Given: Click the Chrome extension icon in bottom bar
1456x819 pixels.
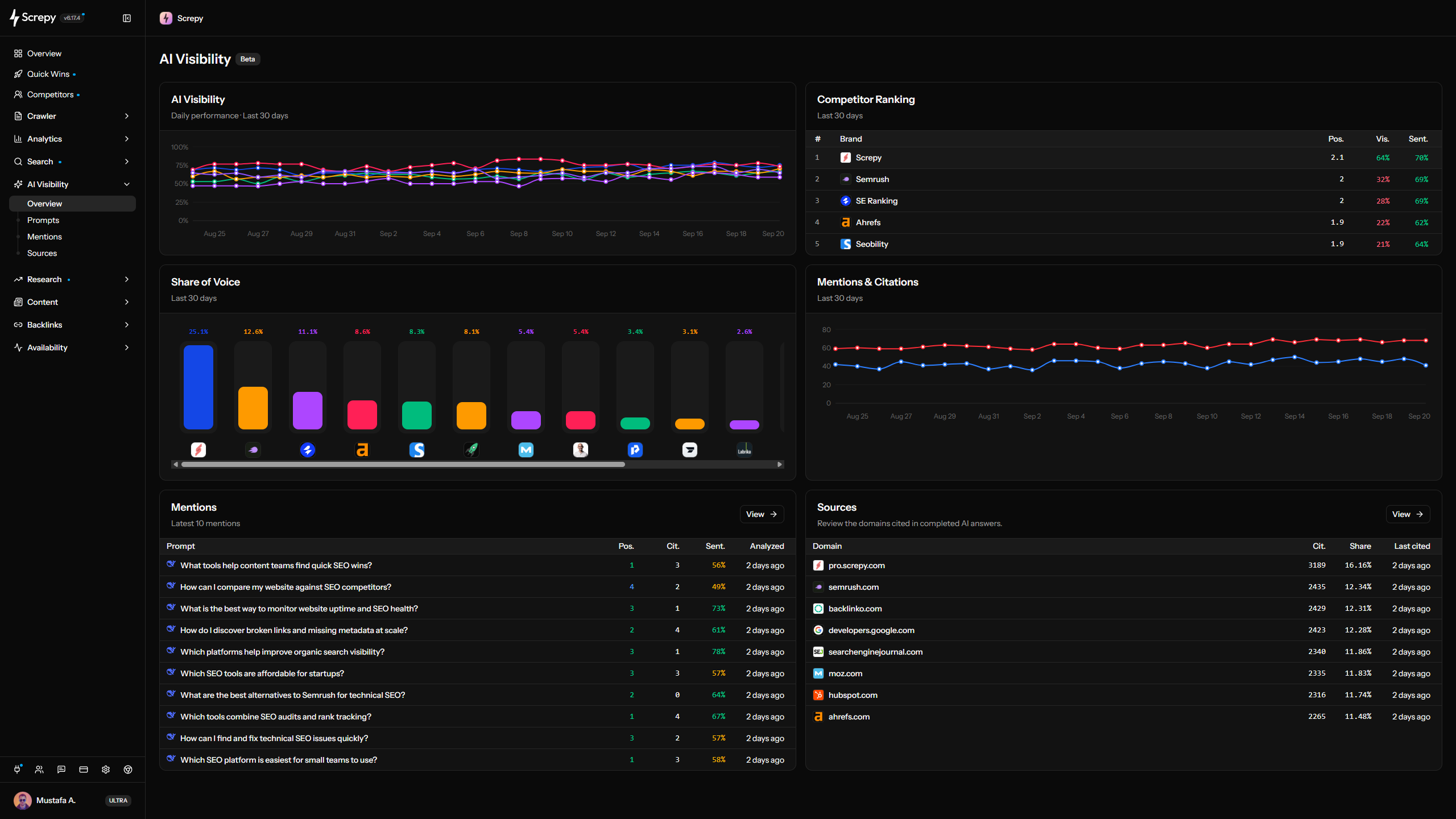Looking at the screenshot, I should pos(128,770).
